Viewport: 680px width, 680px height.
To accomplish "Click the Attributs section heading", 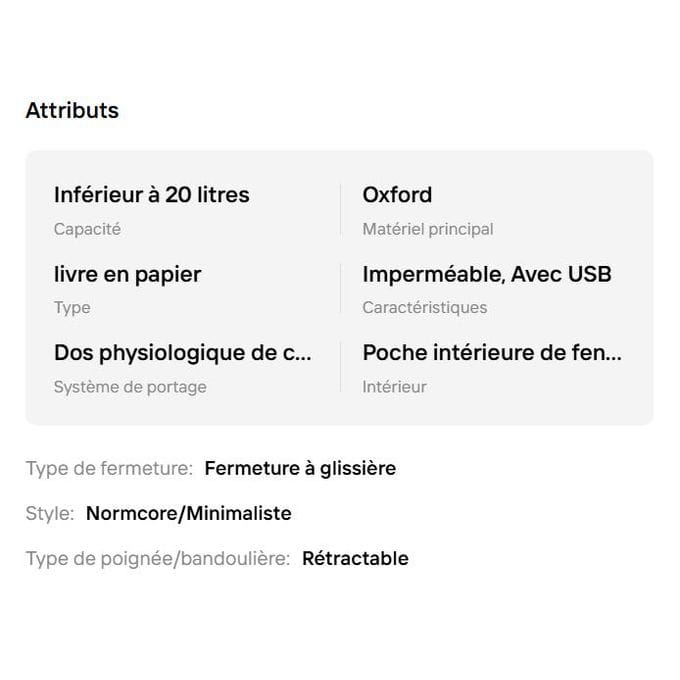I will coord(72,110).
